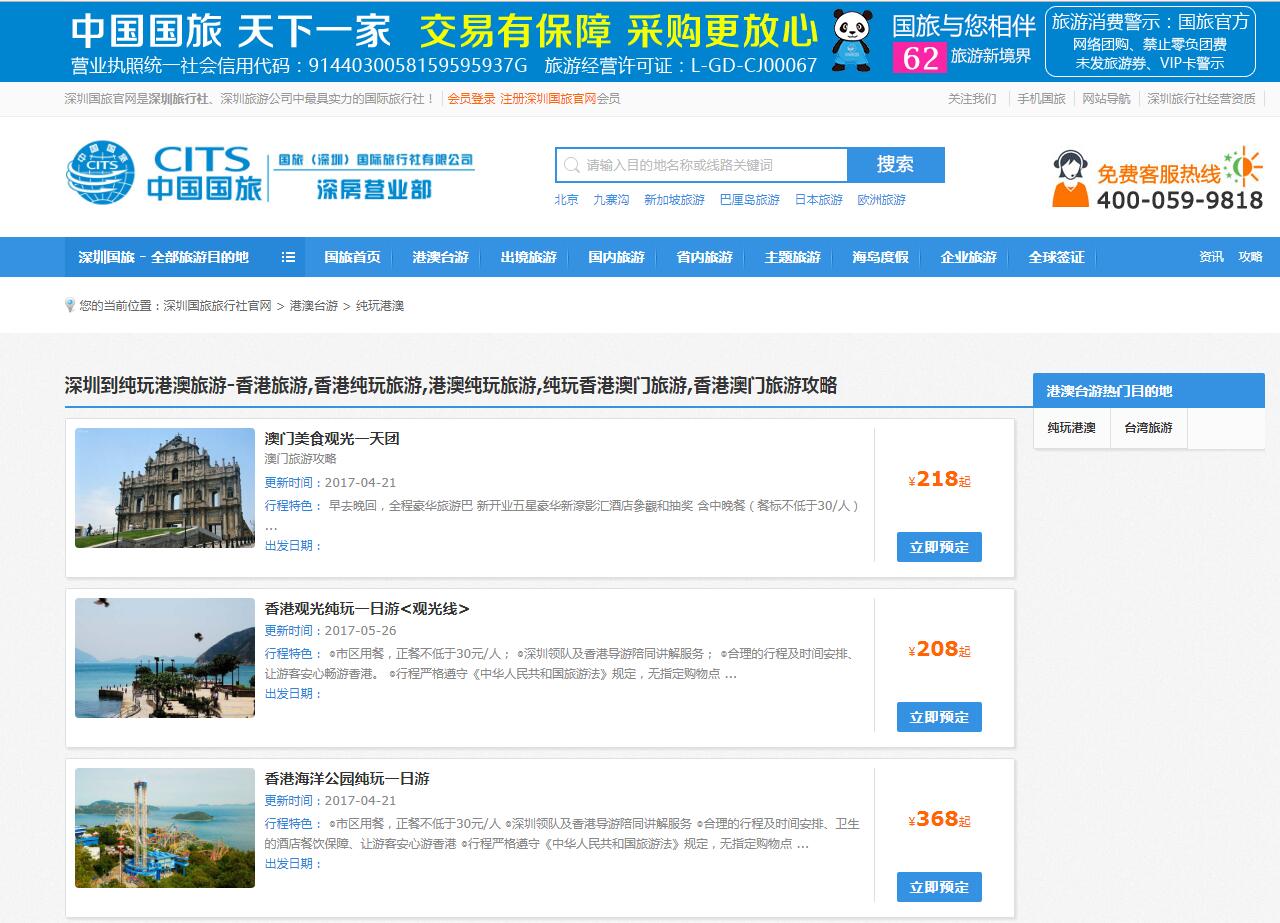
Task: Click the destination search input field
Action: click(710, 164)
